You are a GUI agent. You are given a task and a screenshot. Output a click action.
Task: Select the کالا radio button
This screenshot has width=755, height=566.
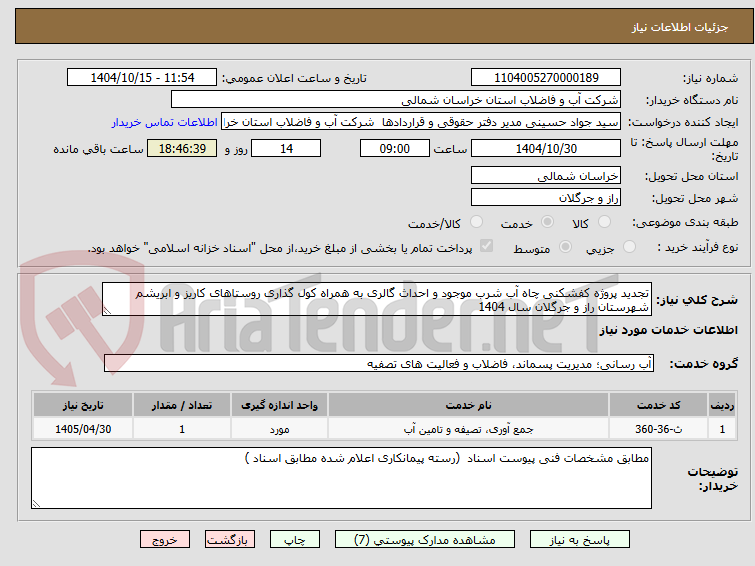point(604,222)
